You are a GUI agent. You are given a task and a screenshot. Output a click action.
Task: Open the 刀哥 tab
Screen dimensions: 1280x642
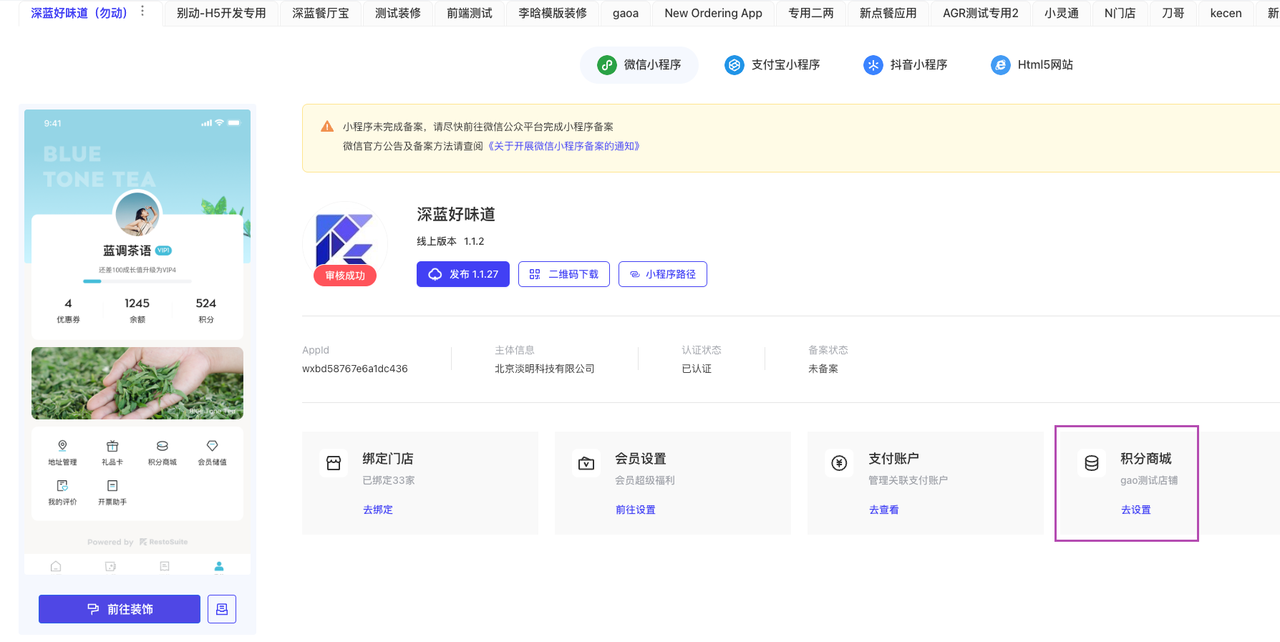(x=1174, y=13)
